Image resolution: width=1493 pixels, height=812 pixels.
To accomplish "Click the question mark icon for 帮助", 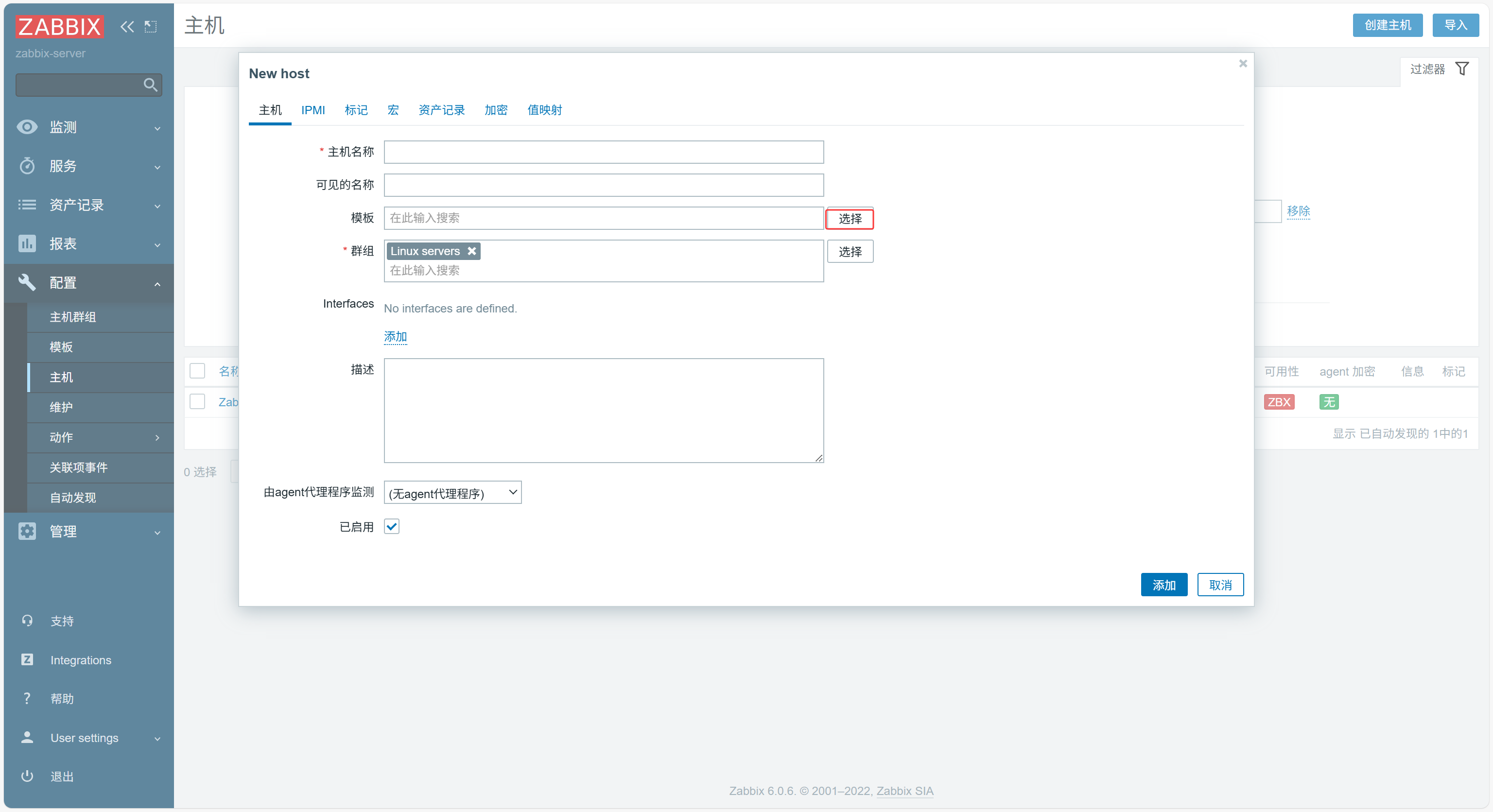I will coord(27,698).
